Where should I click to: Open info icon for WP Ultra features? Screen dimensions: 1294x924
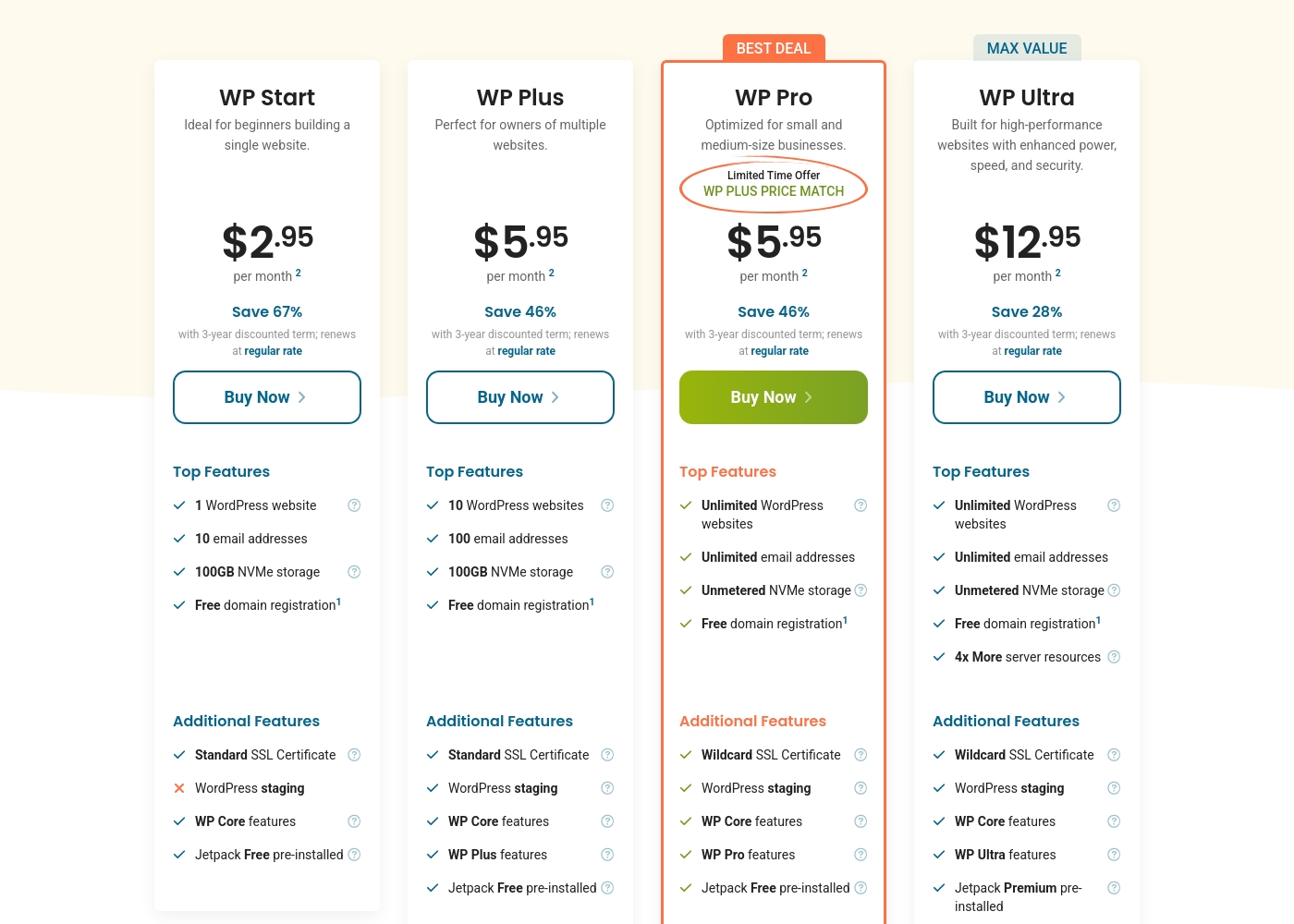(1114, 855)
